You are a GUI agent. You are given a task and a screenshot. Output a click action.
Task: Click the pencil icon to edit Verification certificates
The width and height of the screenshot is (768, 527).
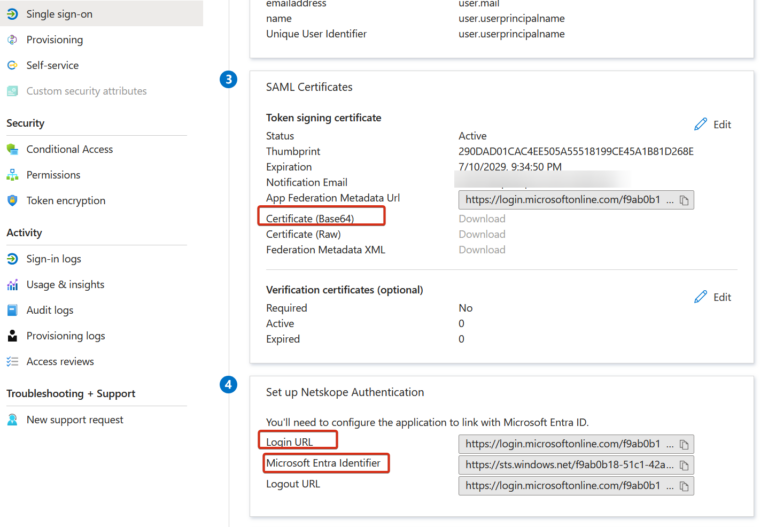point(701,297)
